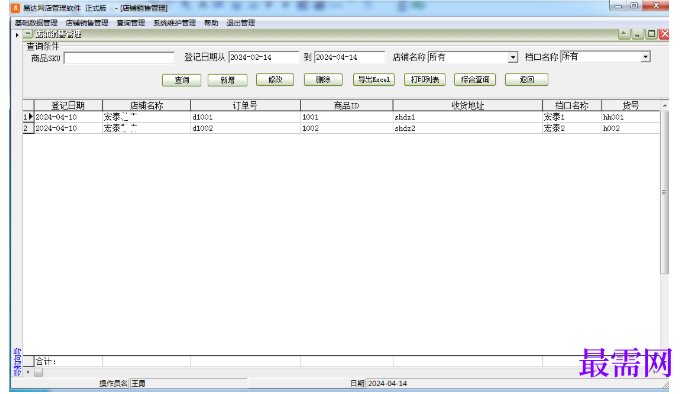The height and width of the screenshot is (394, 691).
Task: Open the 档口名称 dropdown
Action: [645, 57]
